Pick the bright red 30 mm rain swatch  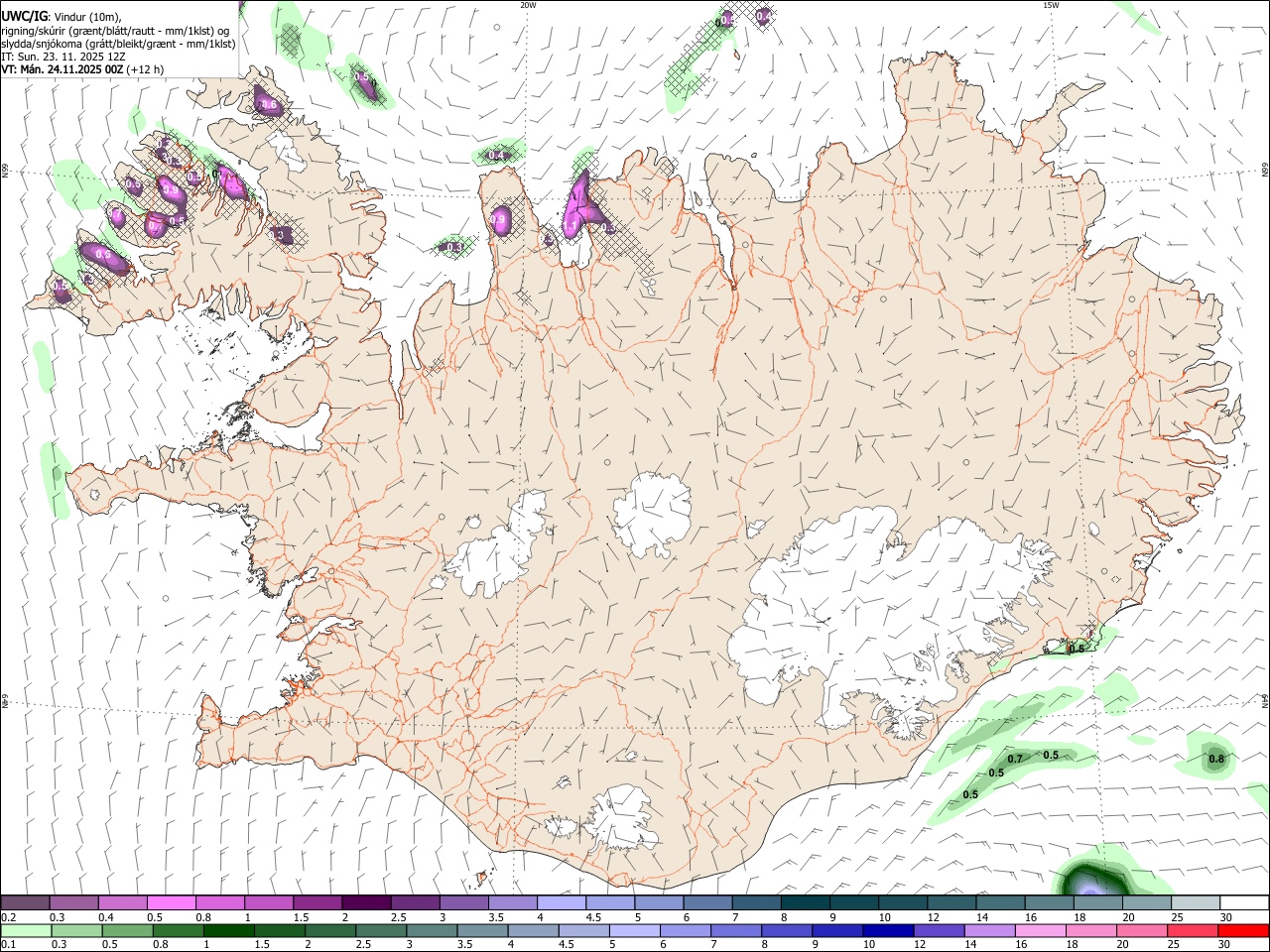pyautogui.click(x=1243, y=930)
